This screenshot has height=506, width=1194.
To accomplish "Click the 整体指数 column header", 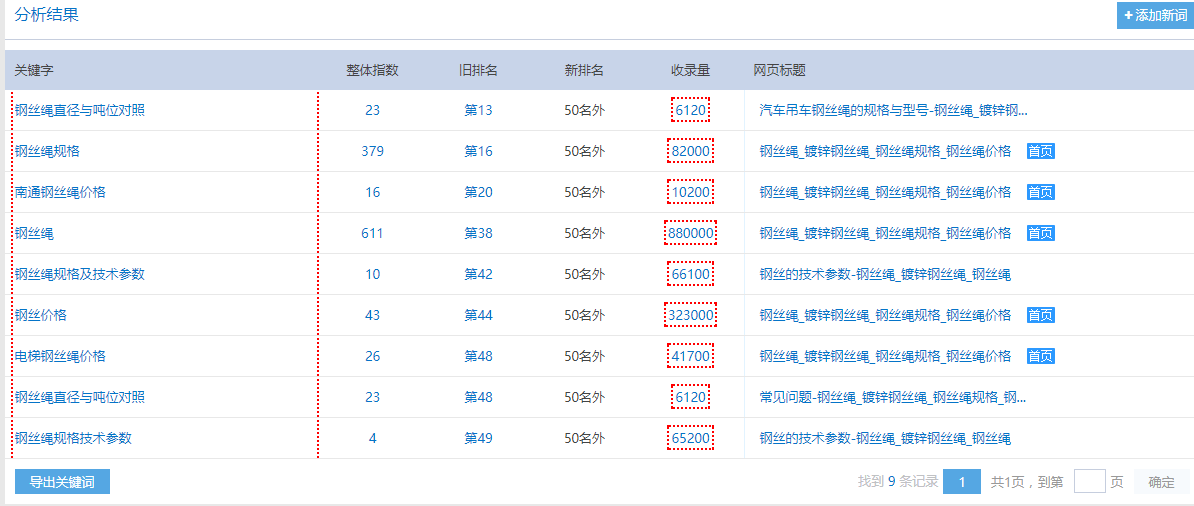I will (x=372, y=70).
